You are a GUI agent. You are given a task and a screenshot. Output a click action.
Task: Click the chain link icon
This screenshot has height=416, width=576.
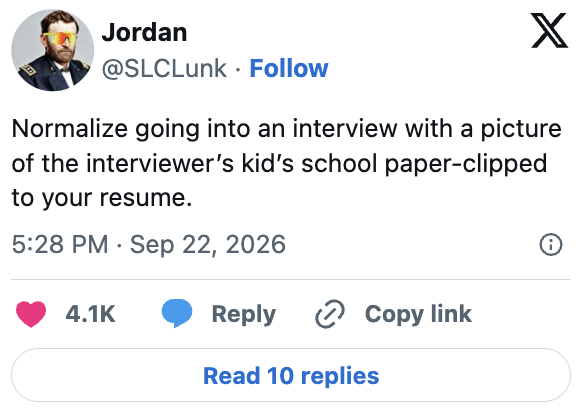click(x=330, y=314)
